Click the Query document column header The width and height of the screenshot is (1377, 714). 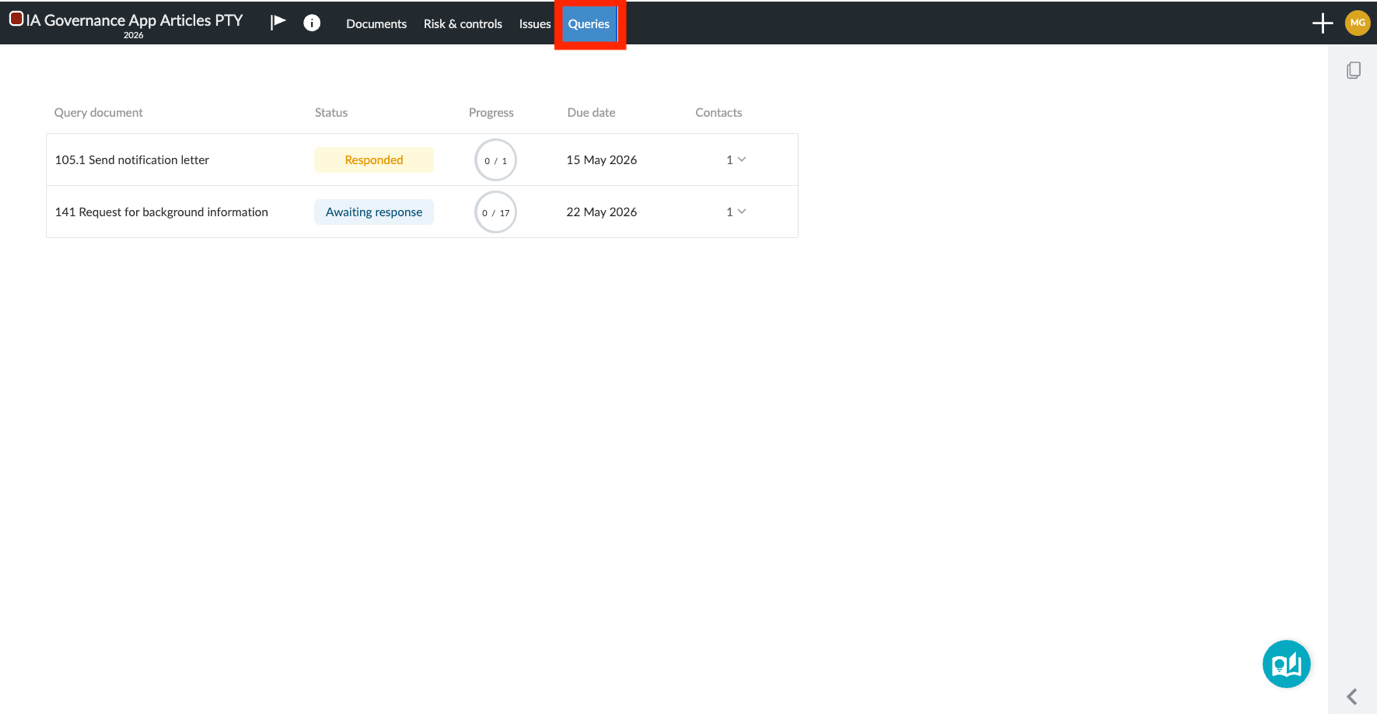[x=98, y=113]
